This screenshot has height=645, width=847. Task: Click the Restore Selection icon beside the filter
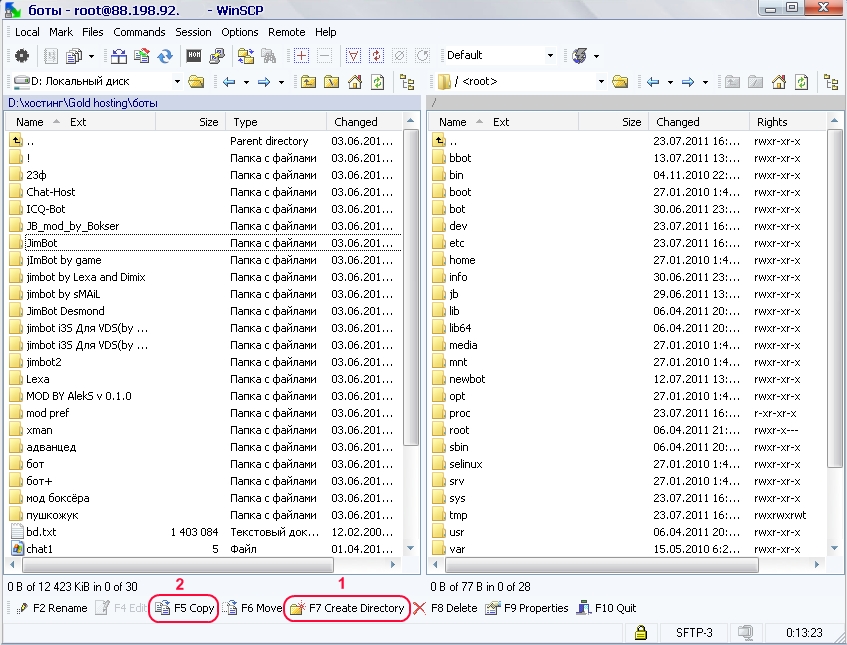pyautogui.click(x=377, y=55)
